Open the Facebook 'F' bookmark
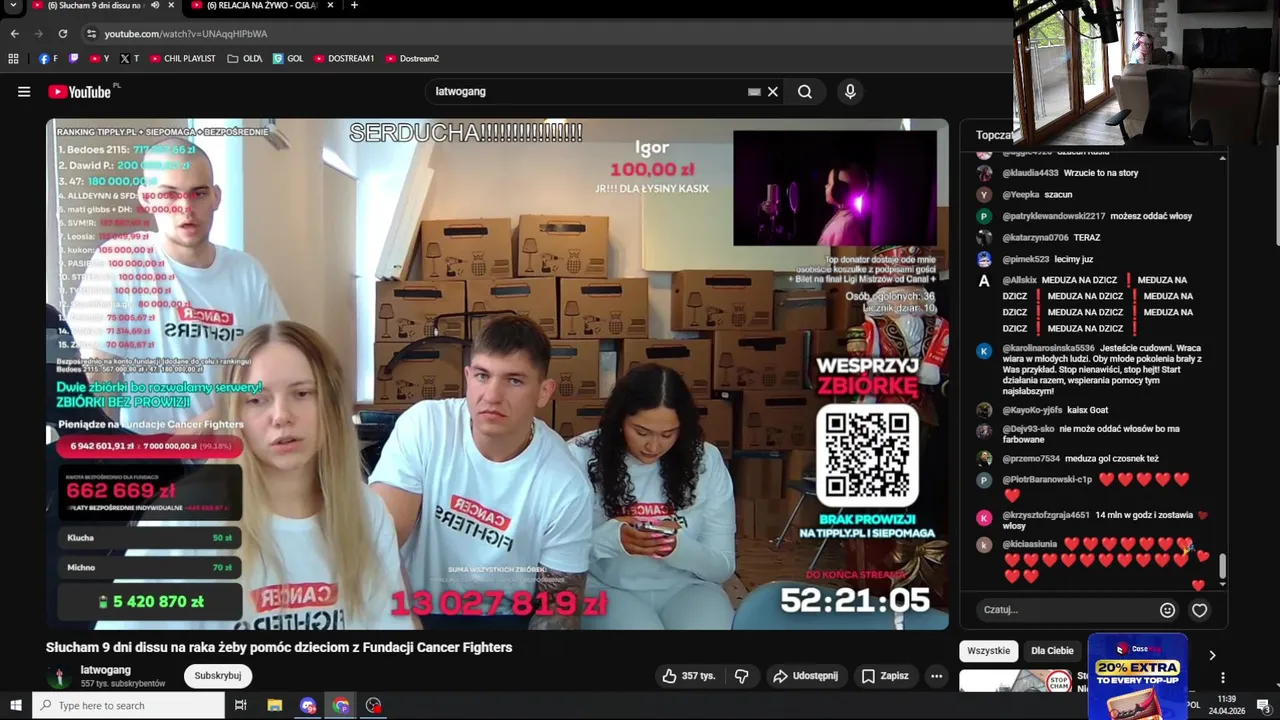The height and width of the screenshot is (720, 1280). tap(48, 59)
